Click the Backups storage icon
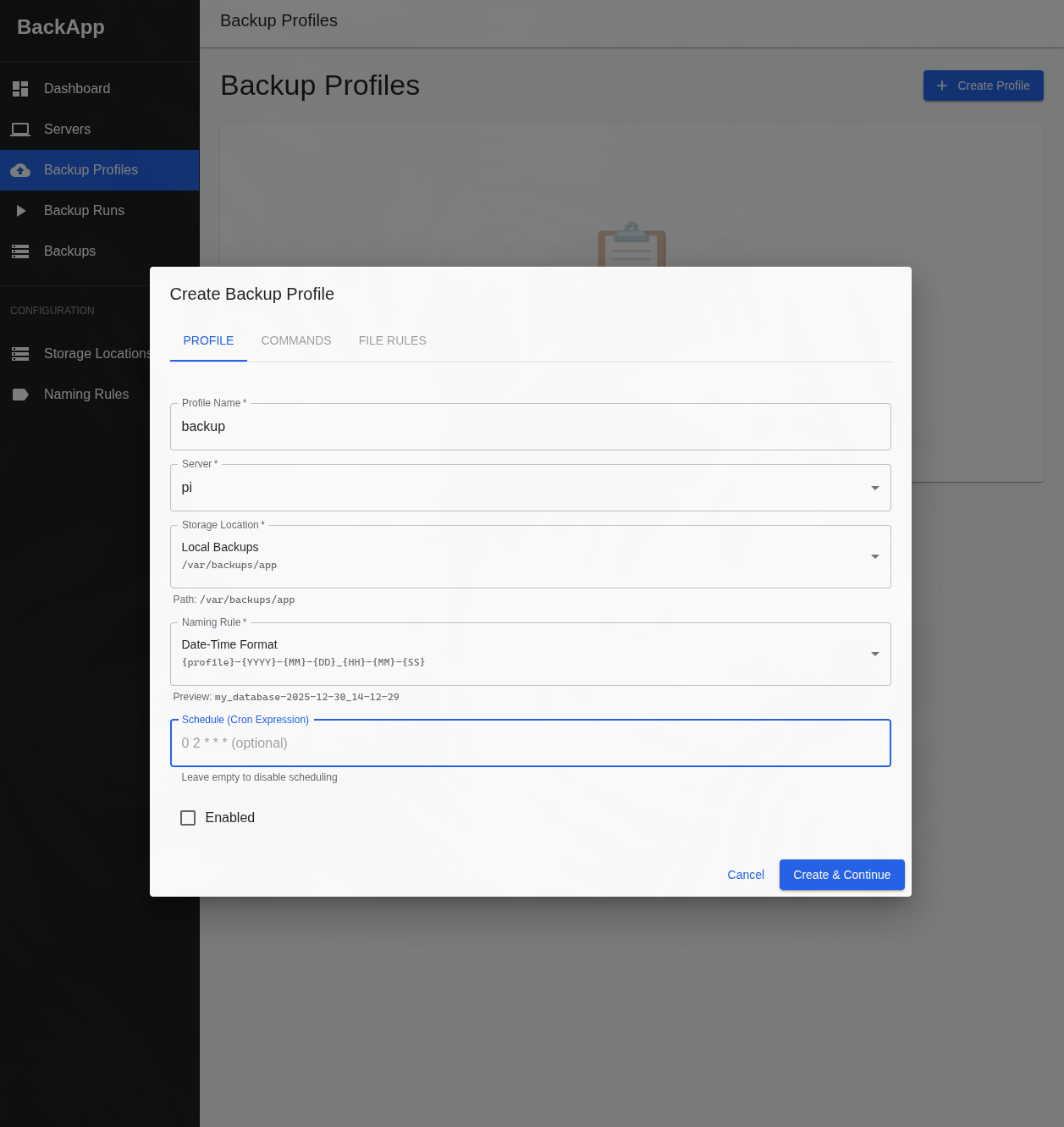Screen dimensions: 1064x1127 click(x=20, y=251)
